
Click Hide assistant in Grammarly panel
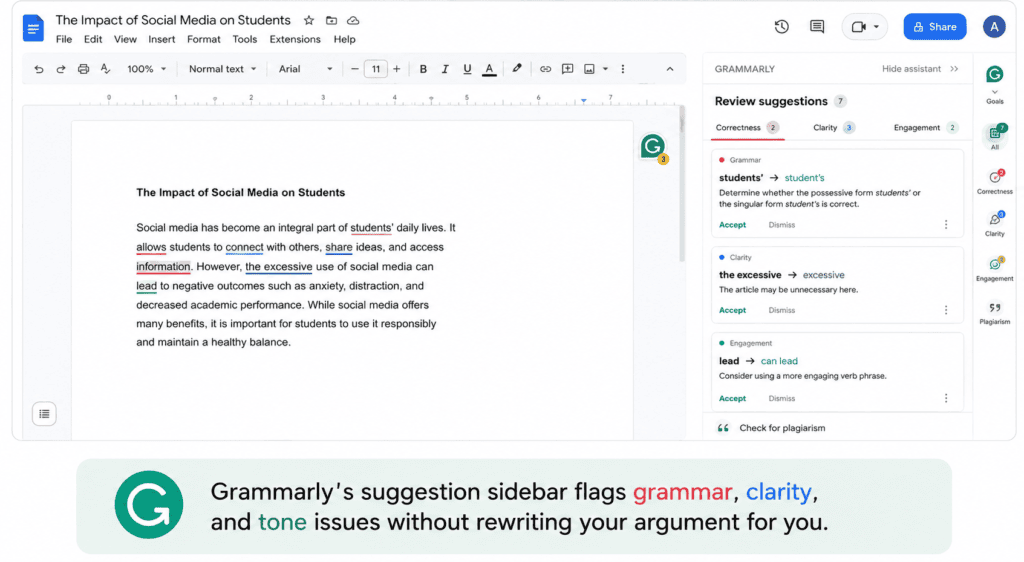click(x=920, y=69)
